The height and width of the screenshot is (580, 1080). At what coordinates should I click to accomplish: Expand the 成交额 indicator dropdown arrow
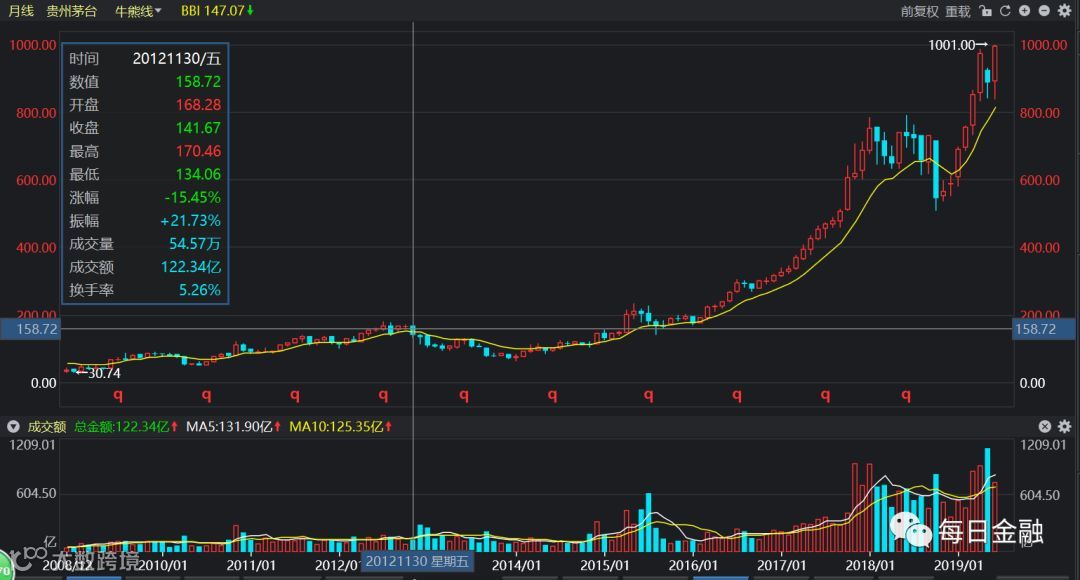pyautogui.click(x=13, y=426)
